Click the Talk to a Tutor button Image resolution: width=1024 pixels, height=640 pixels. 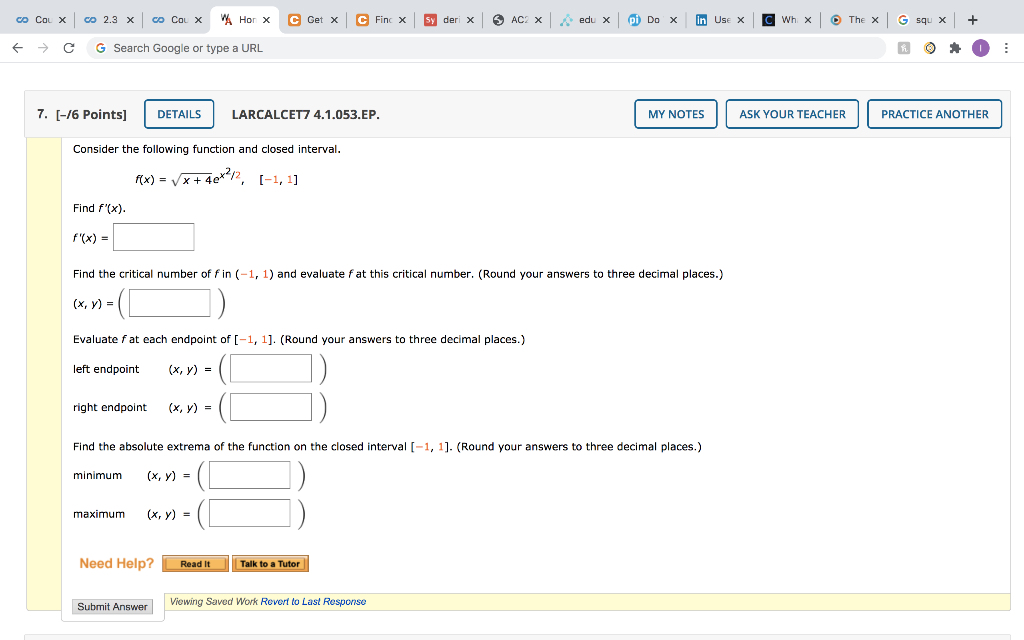pos(270,563)
